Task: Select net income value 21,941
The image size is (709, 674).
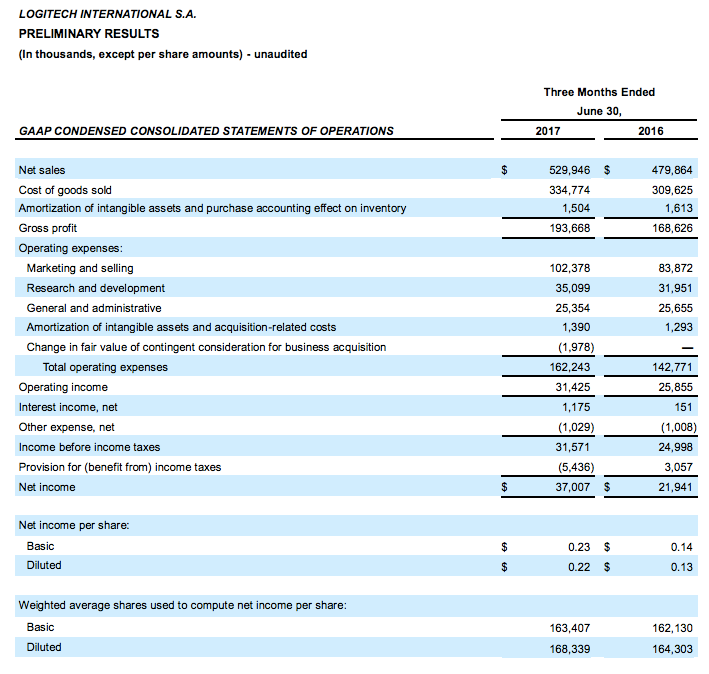Action: (676, 487)
